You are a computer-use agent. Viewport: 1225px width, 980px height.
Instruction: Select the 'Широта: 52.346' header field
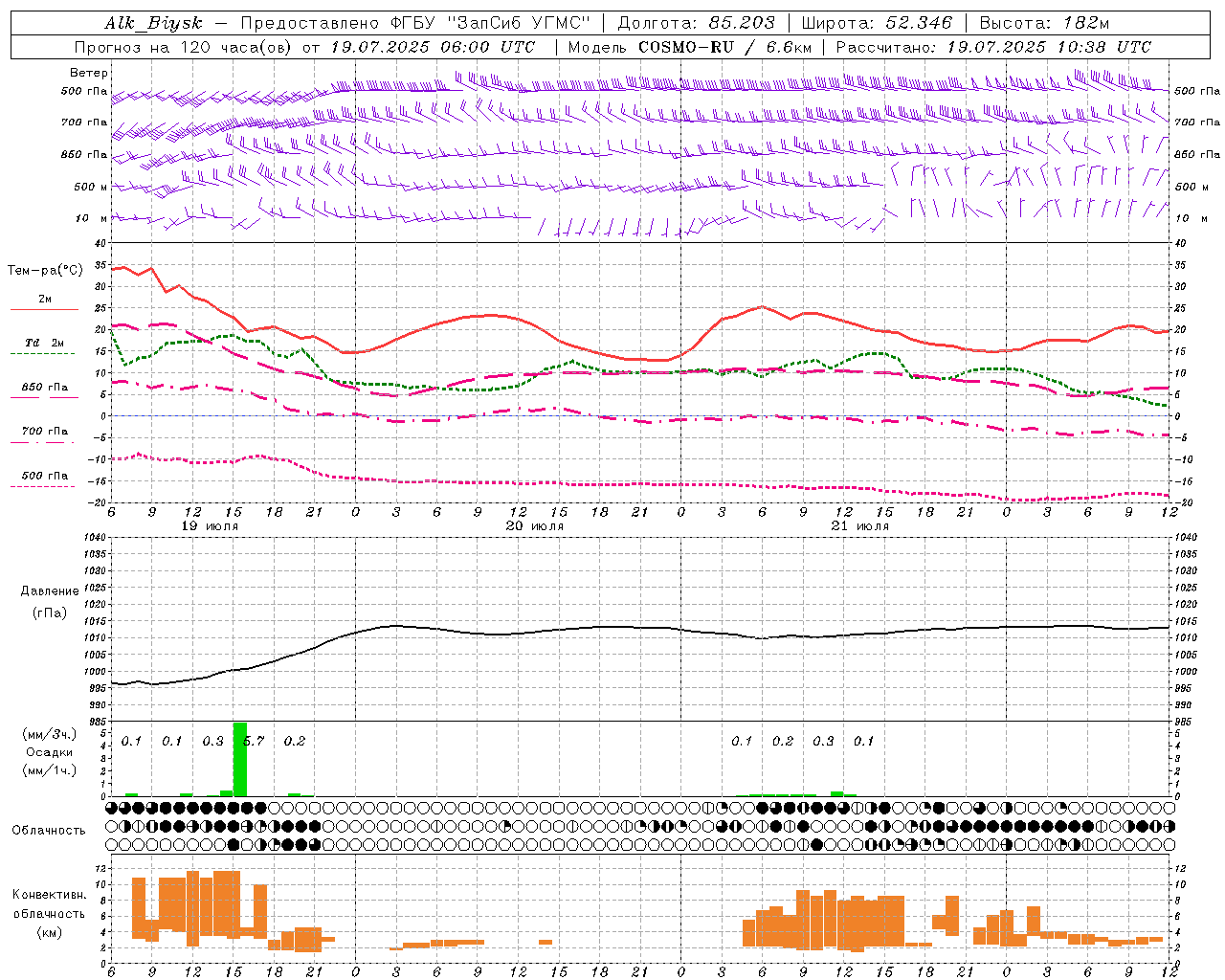tap(877, 23)
